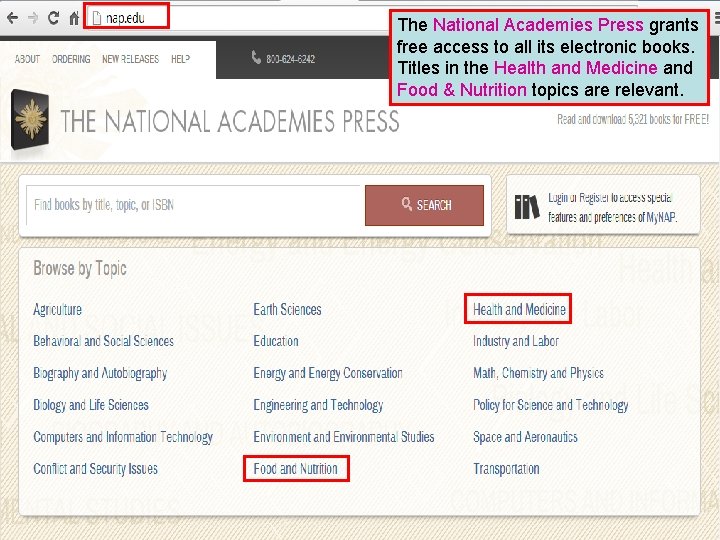Open the Health and Medicine topic
Screen dimensions: 720x540
[519, 309]
